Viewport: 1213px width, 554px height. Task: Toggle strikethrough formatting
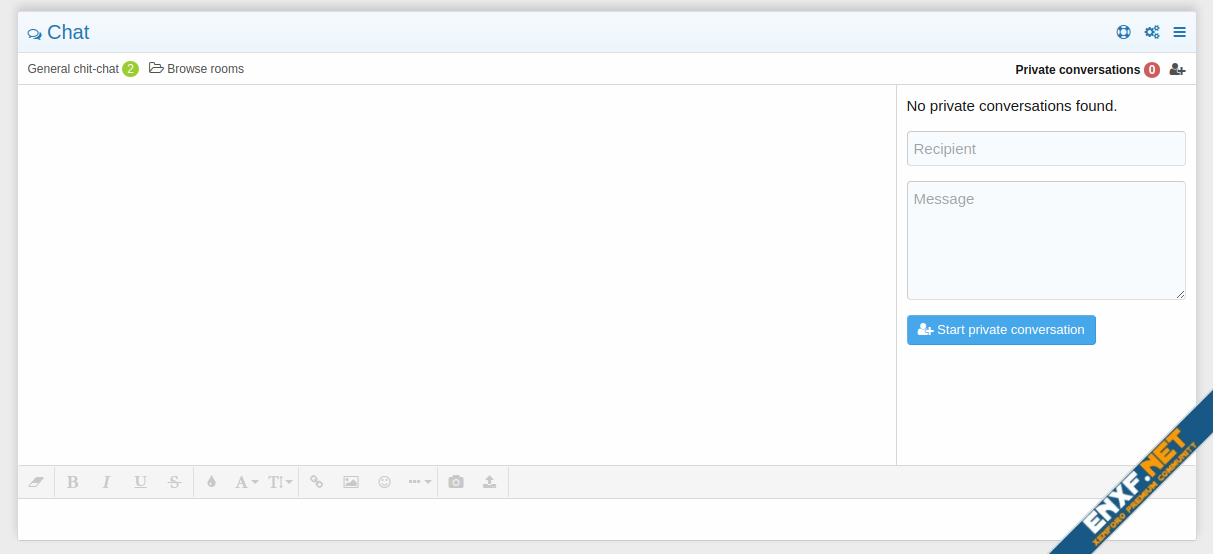coord(174,482)
